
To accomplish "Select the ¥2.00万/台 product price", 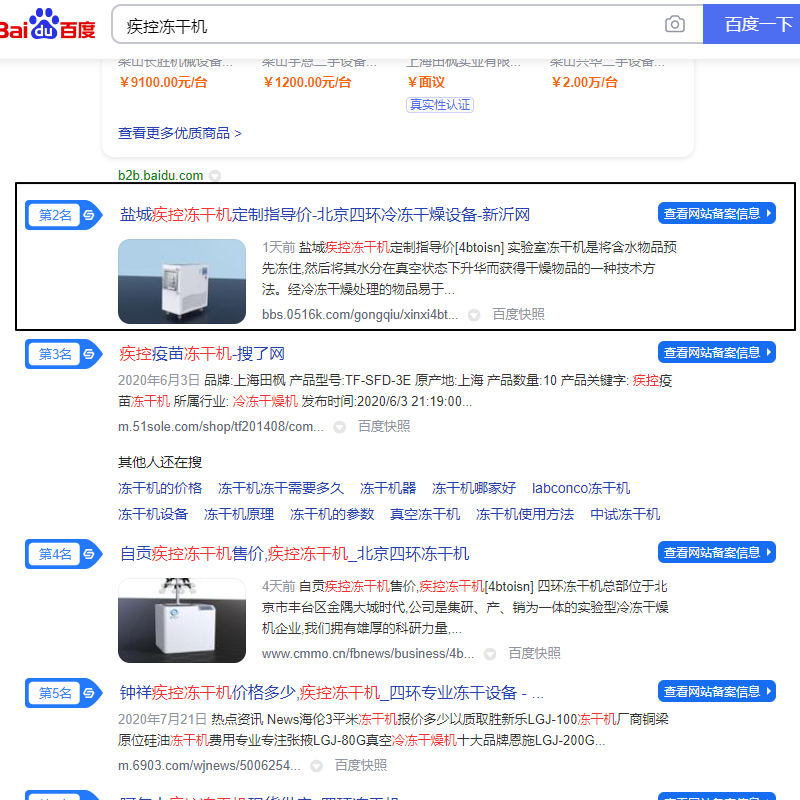I will [x=584, y=82].
